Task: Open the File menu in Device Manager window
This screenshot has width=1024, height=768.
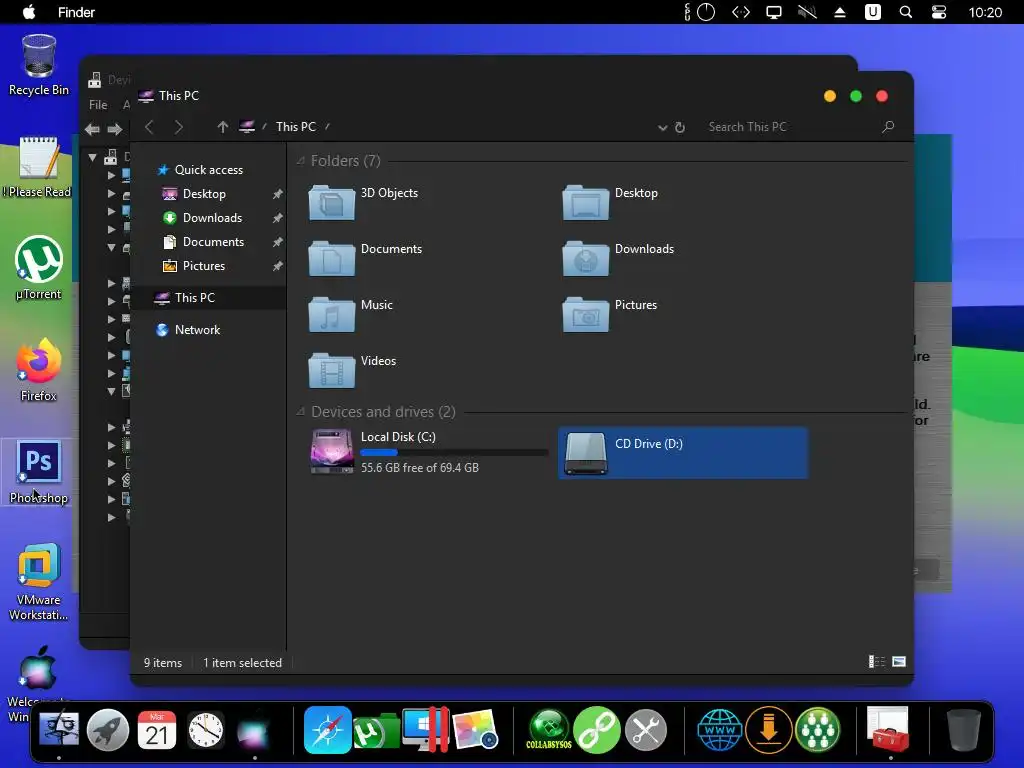Action: pos(98,104)
